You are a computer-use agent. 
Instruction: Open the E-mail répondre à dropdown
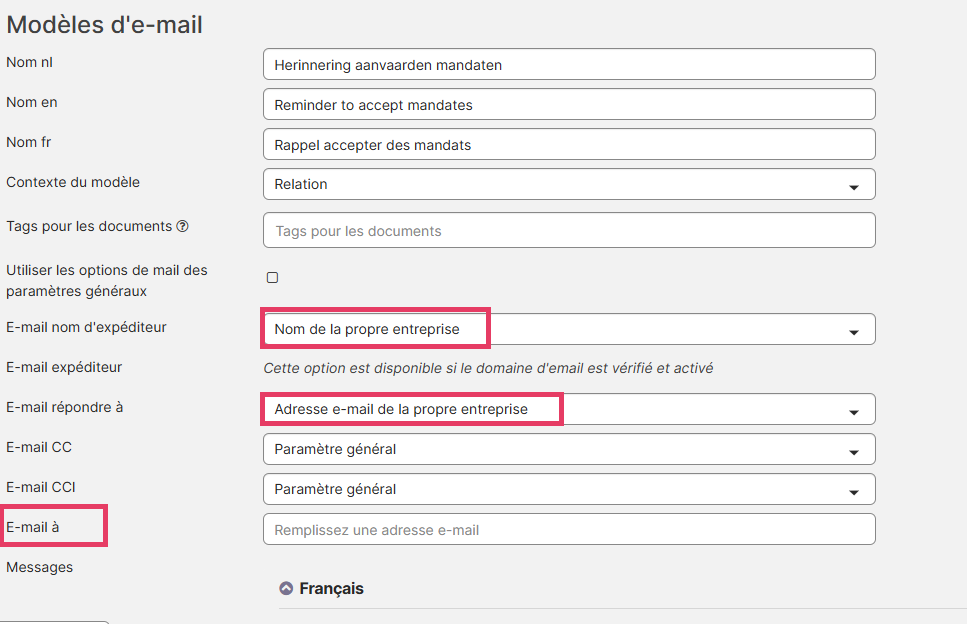(569, 409)
